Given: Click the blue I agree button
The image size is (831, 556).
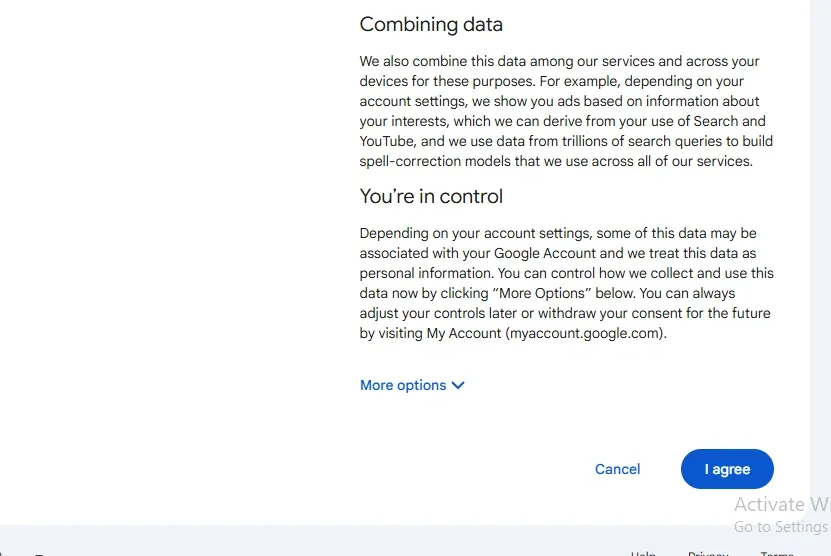Looking at the screenshot, I should [x=727, y=469].
